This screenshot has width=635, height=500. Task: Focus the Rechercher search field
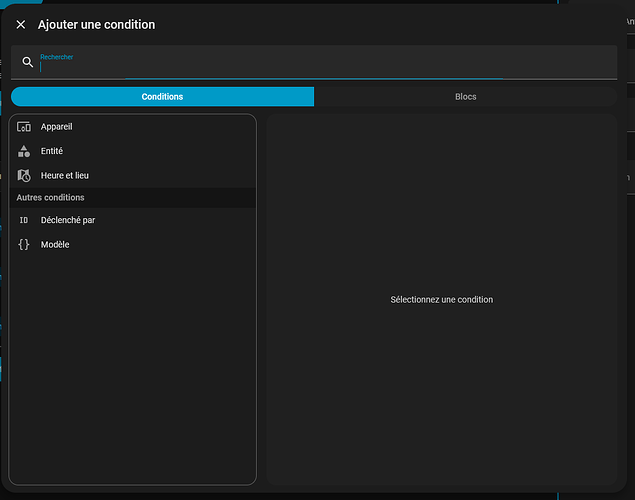point(320,67)
